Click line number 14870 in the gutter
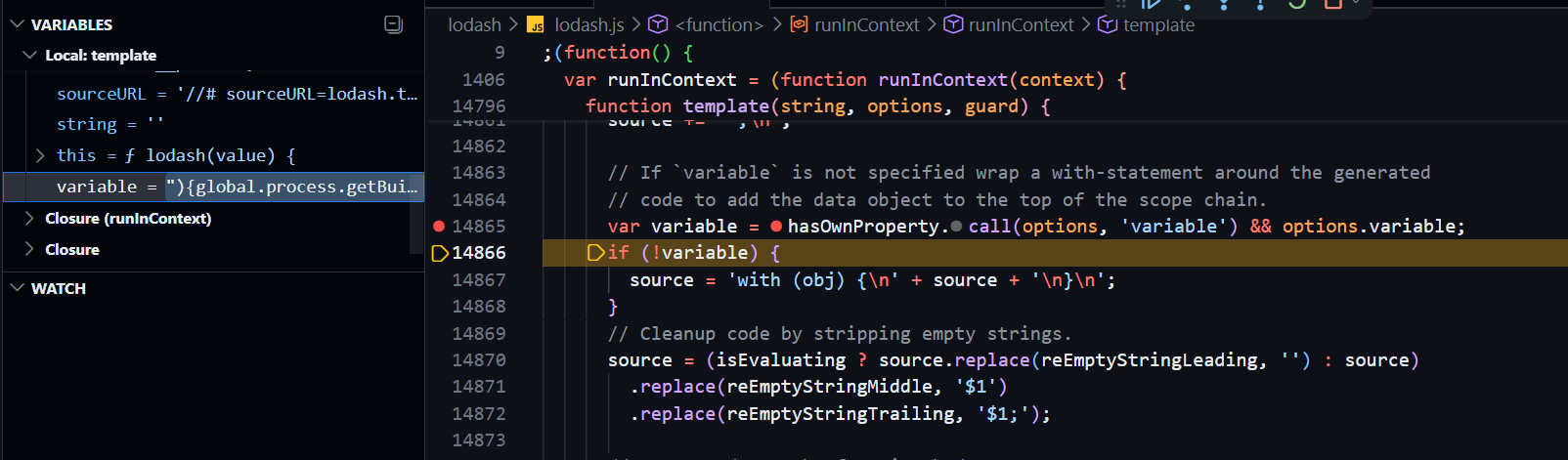The image size is (1568, 460). pos(479,360)
